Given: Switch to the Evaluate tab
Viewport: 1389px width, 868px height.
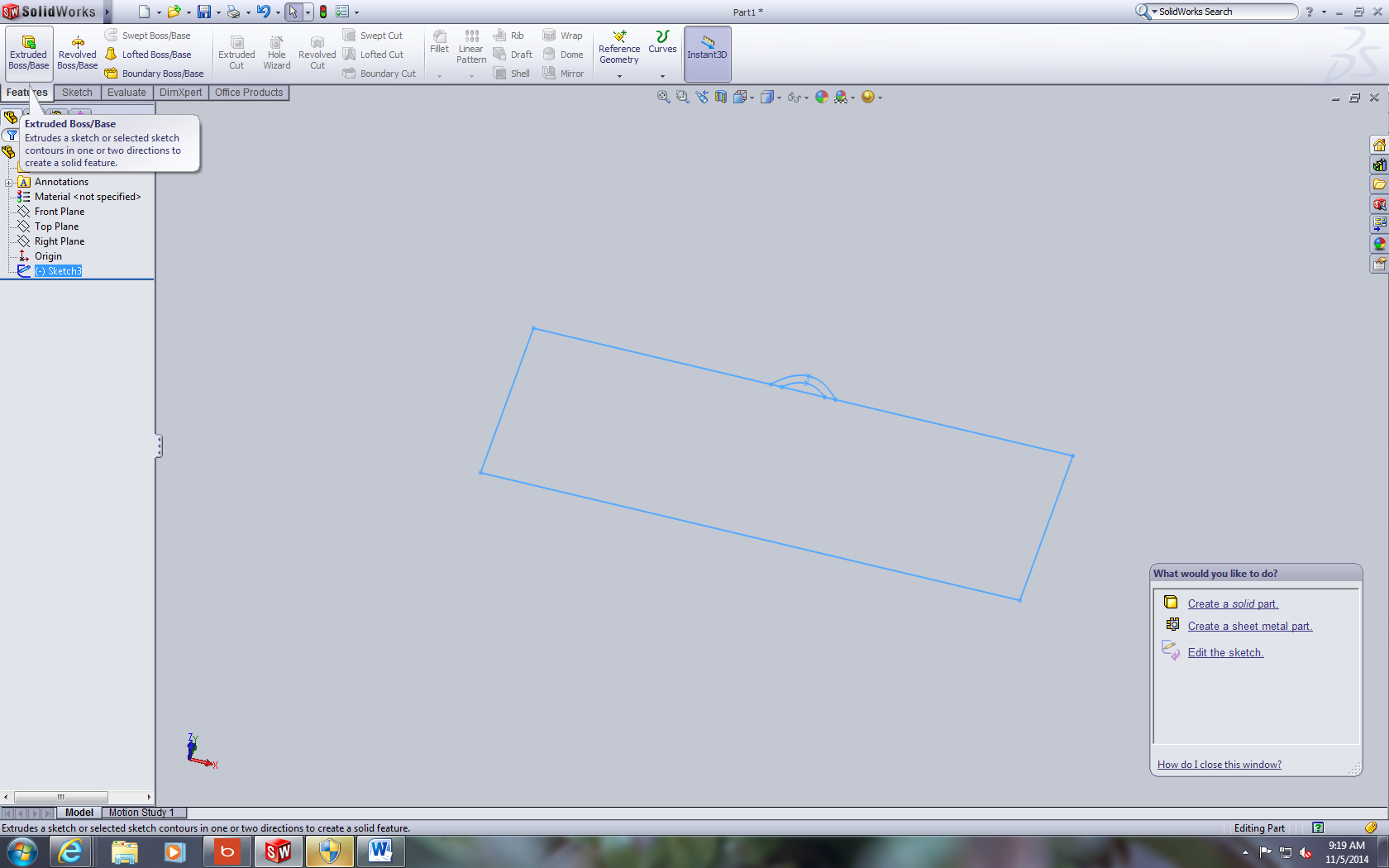Looking at the screenshot, I should [x=126, y=93].
